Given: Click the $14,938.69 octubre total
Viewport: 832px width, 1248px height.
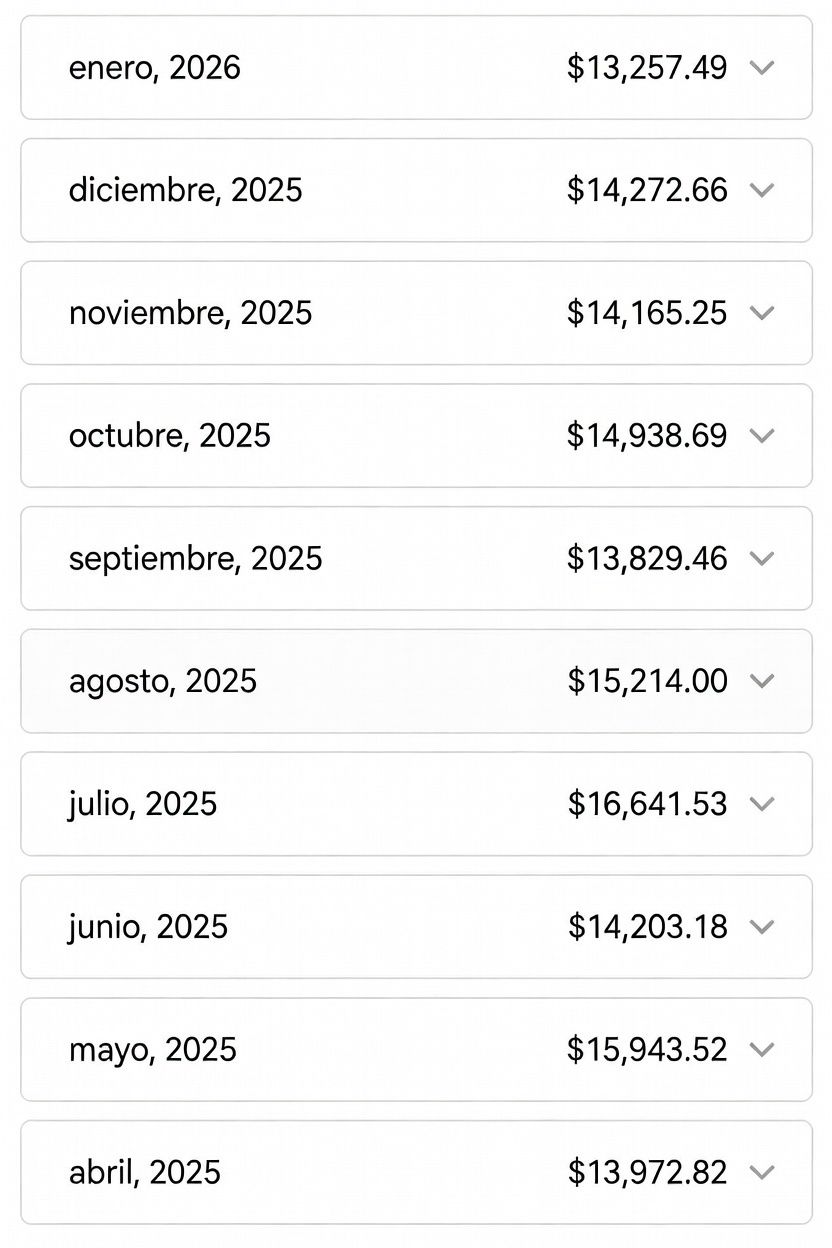Looking at the screenshot, I should [x=647, y=436].
